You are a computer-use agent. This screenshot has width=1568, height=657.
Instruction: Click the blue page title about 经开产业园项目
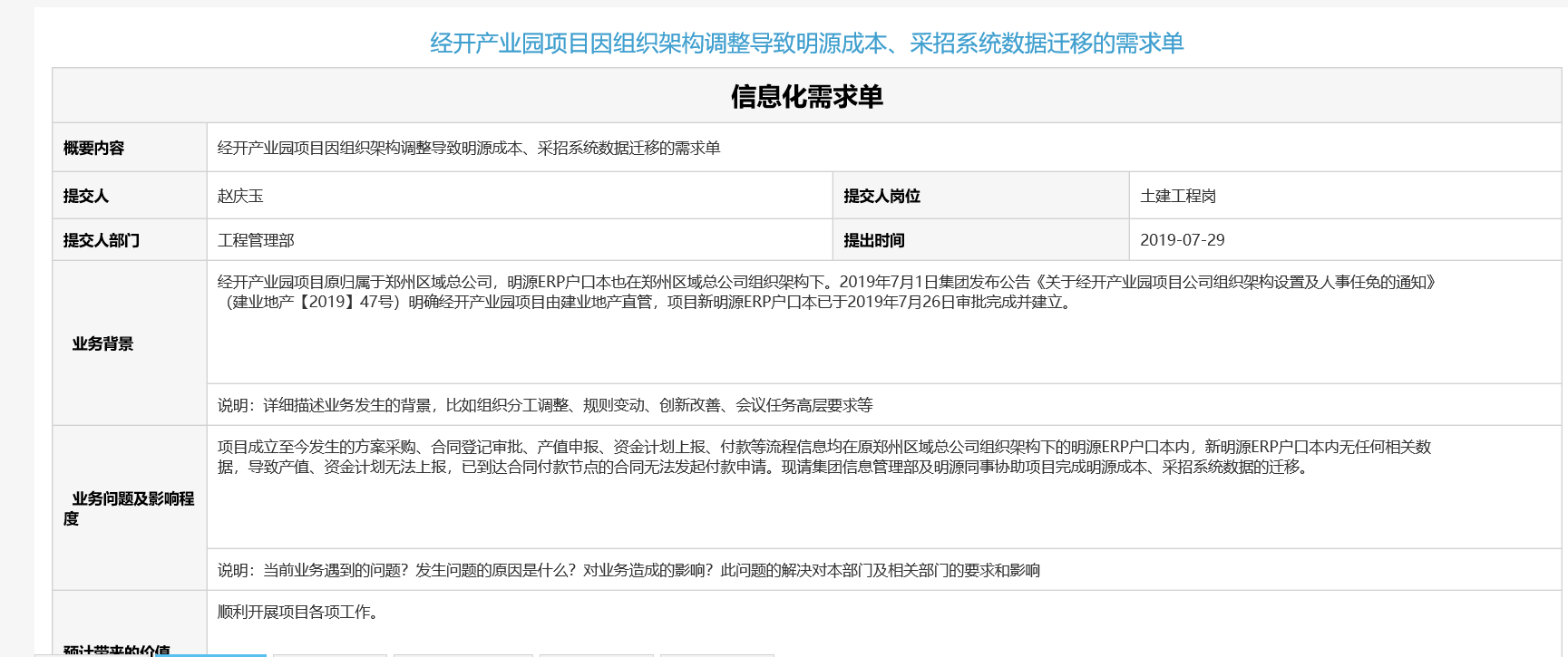coord(806,43)
